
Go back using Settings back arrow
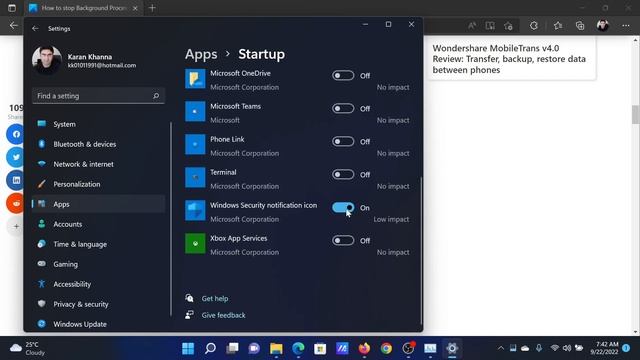point(35,29)
